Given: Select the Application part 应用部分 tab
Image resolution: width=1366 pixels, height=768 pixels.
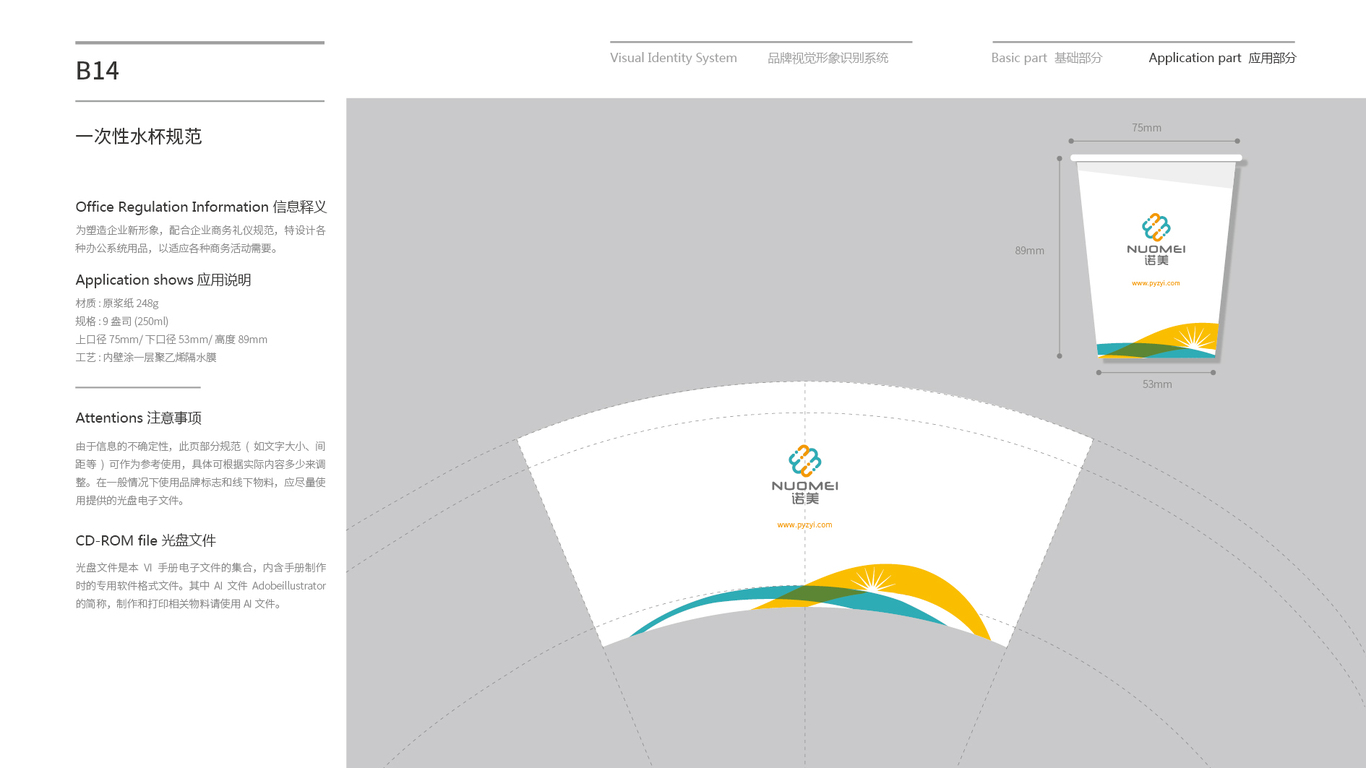Looking at the screenshot, I should 1222,58.
